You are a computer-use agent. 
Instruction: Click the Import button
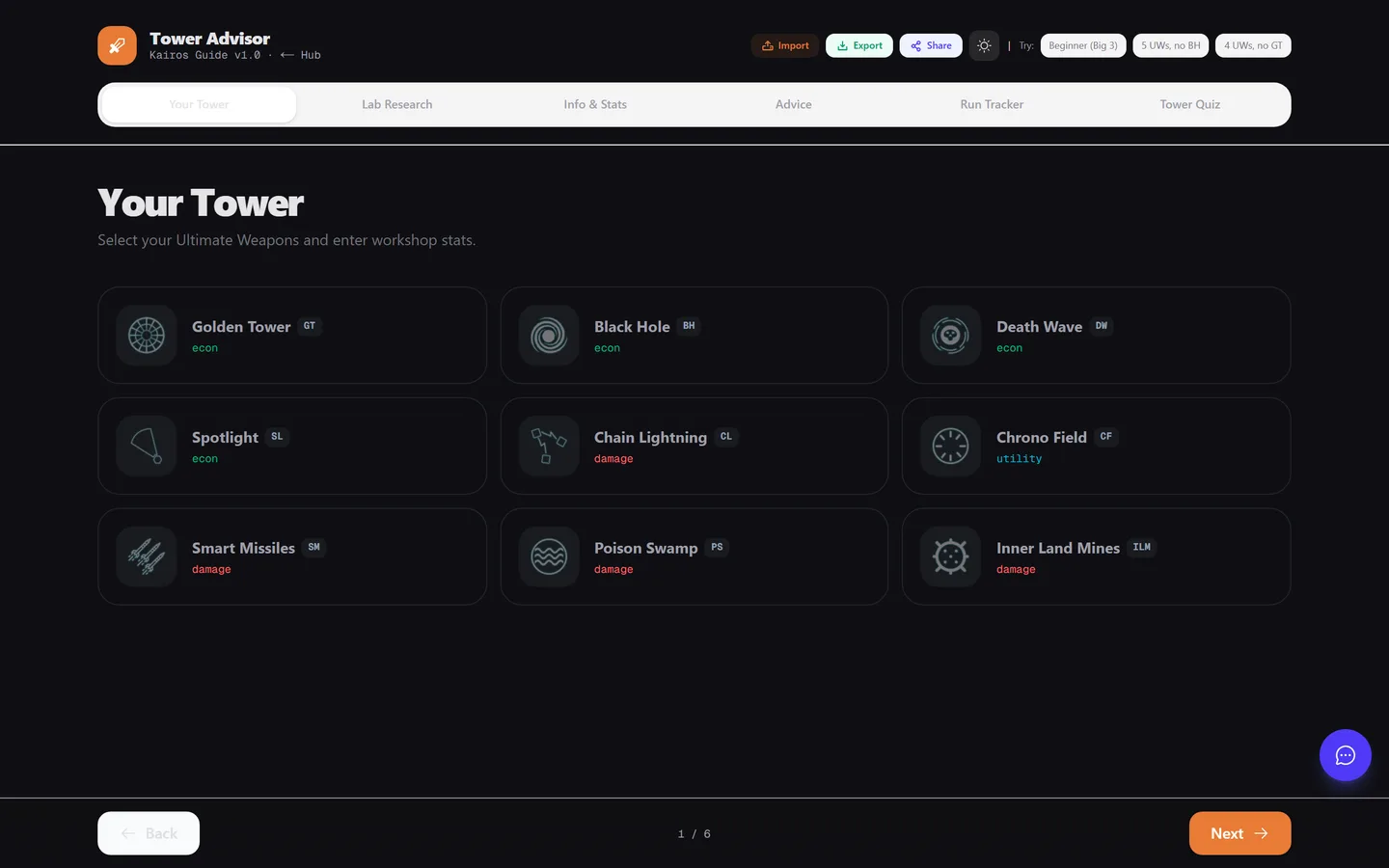(785, 45)
